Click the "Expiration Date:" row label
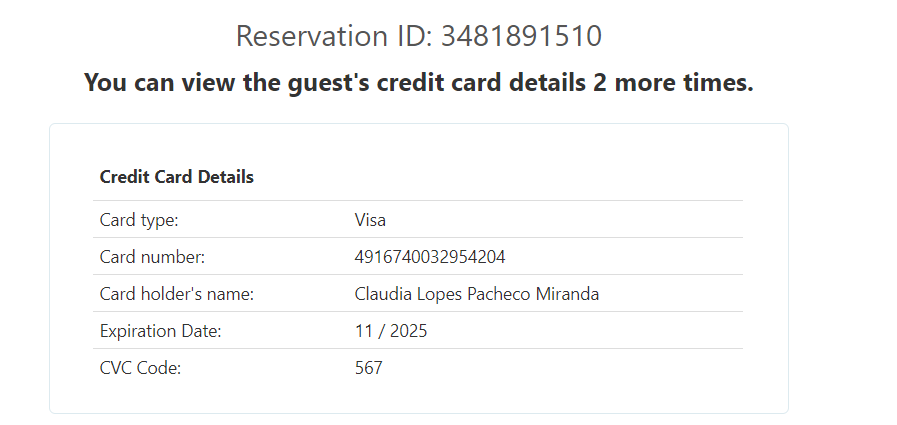The height and width of the screenshot is (425, 897). (160, 331)
